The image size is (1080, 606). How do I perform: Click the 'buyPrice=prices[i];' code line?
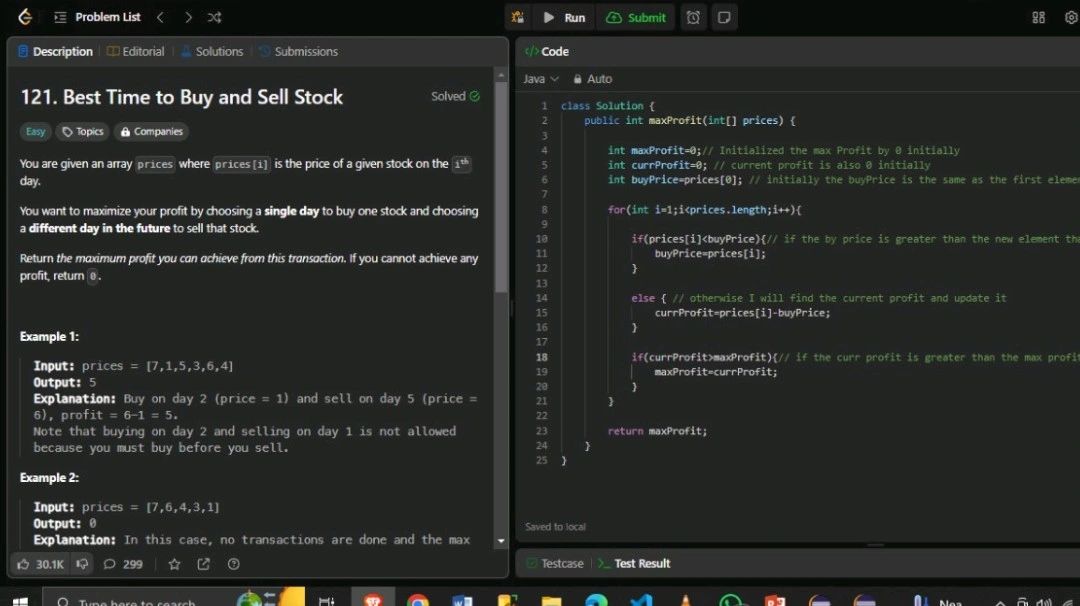(x=709, y=253)
